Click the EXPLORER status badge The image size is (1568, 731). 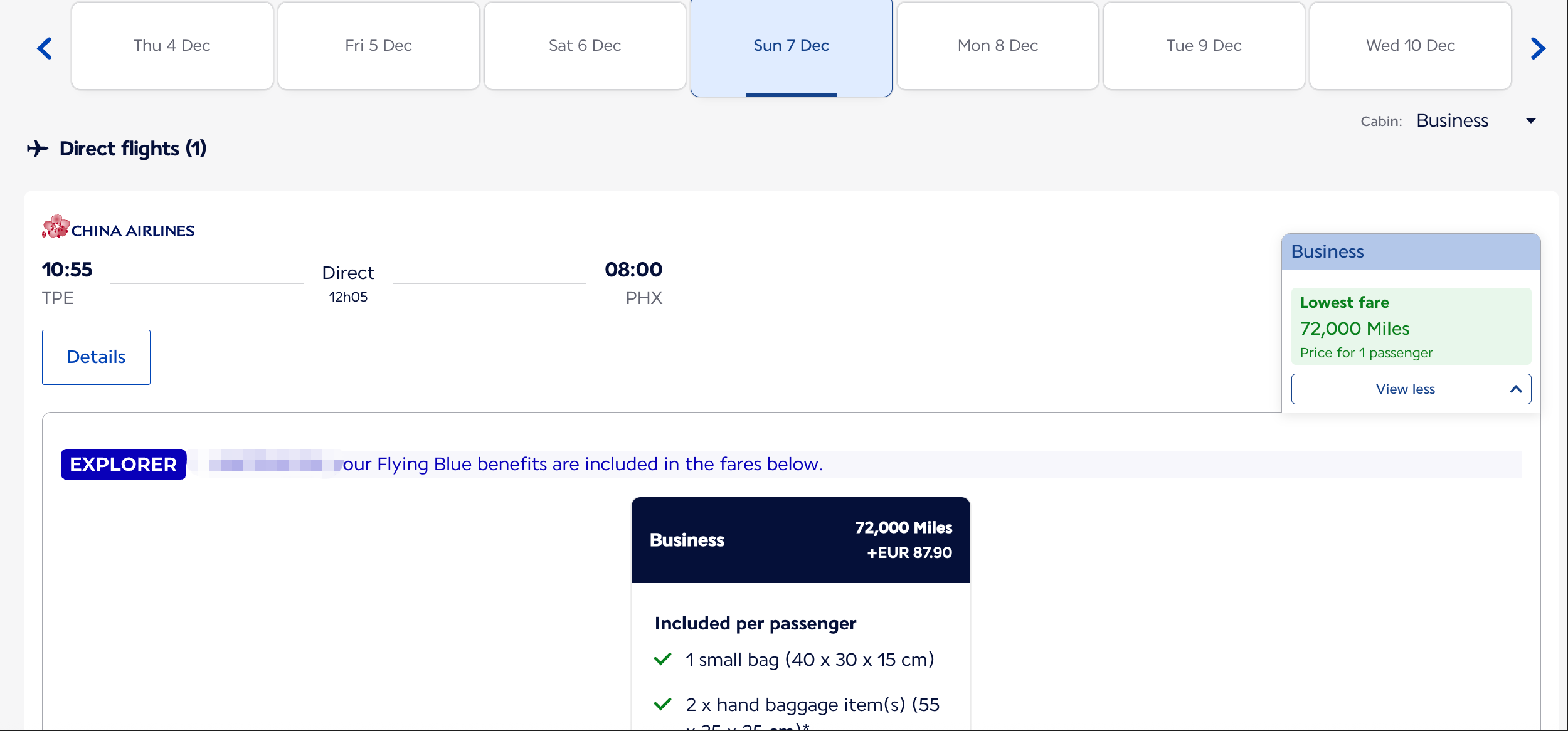pyautogui.click(x=124, y=465)
